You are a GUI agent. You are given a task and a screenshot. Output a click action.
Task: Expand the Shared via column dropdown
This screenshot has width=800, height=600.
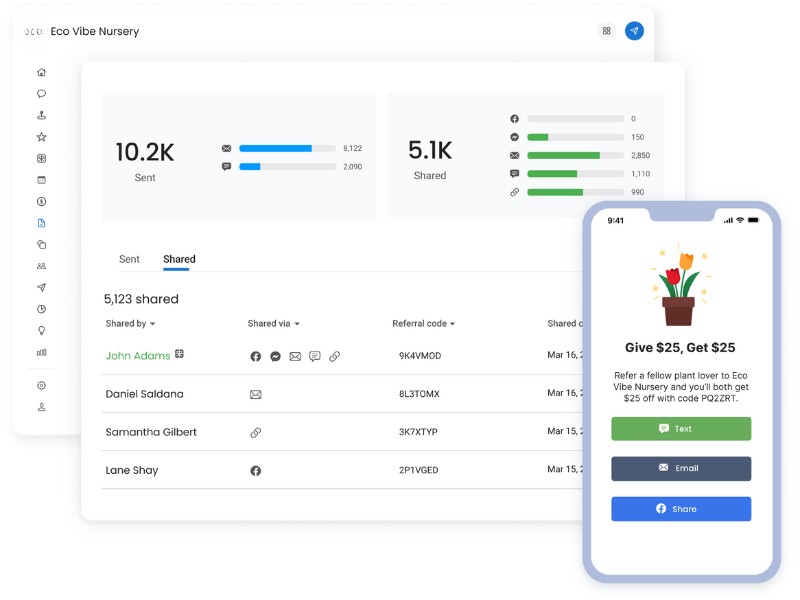tap(273, 323)
